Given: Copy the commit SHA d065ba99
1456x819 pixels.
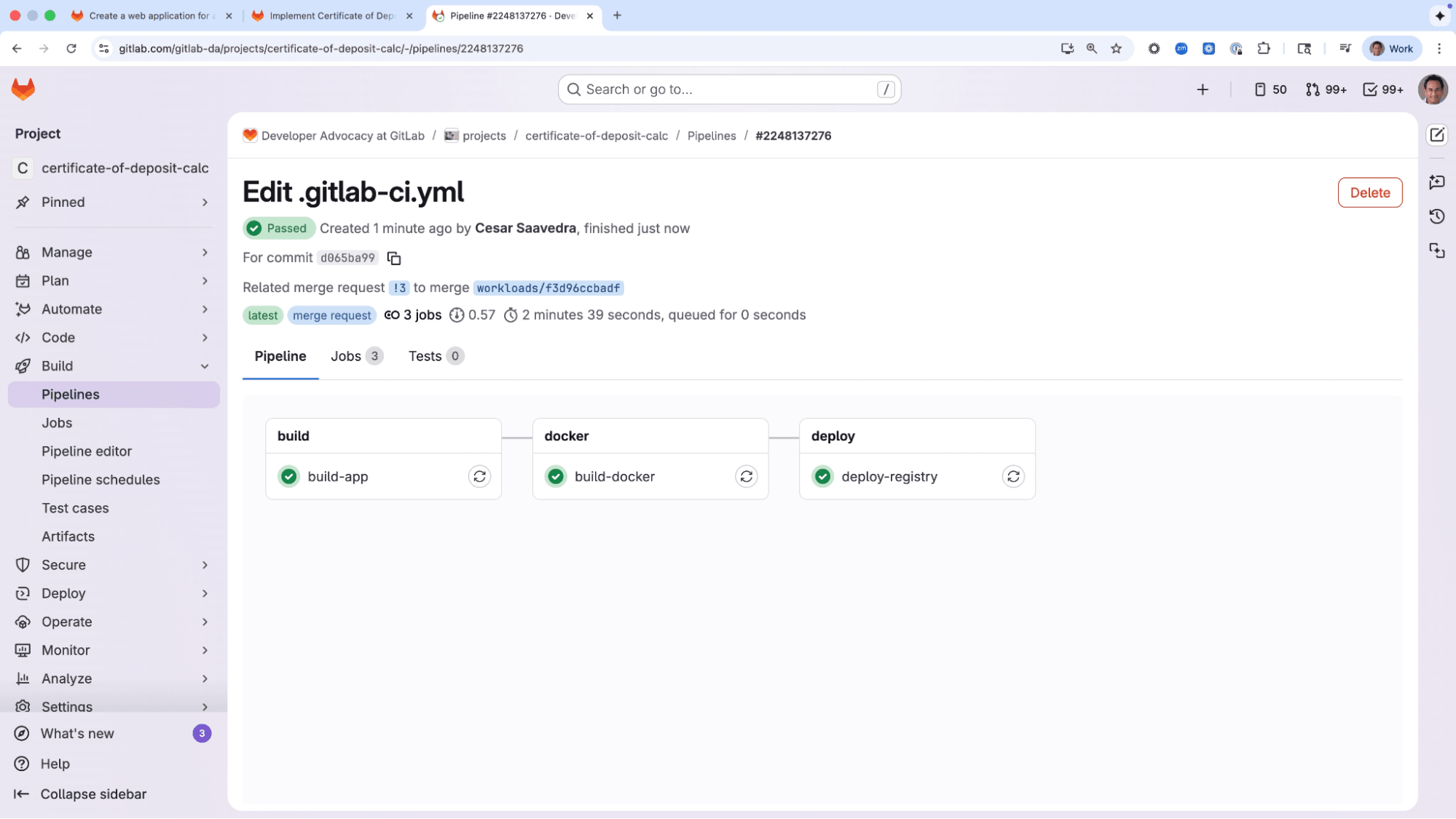Looking at the screenshot, I should 394,258.
